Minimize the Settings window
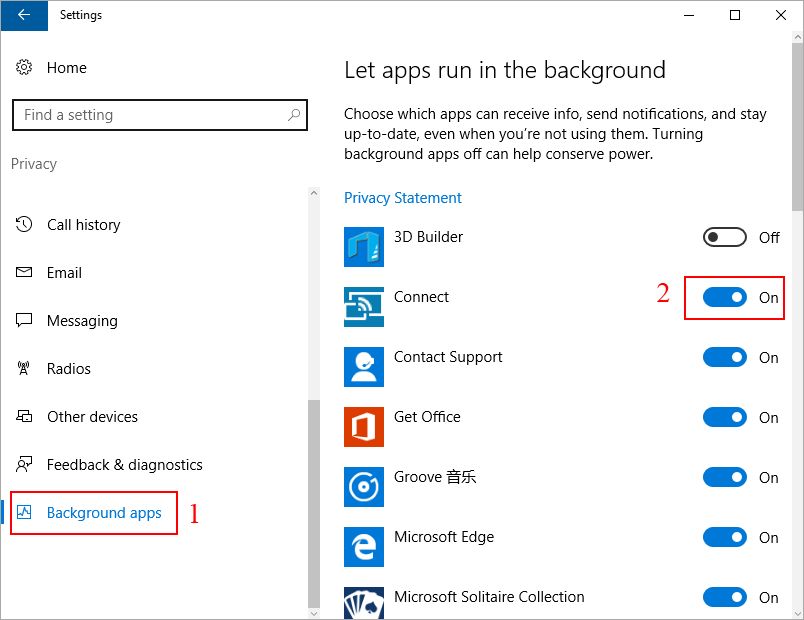The height and width of the screenshot is (620, 804). click(689, 15)
